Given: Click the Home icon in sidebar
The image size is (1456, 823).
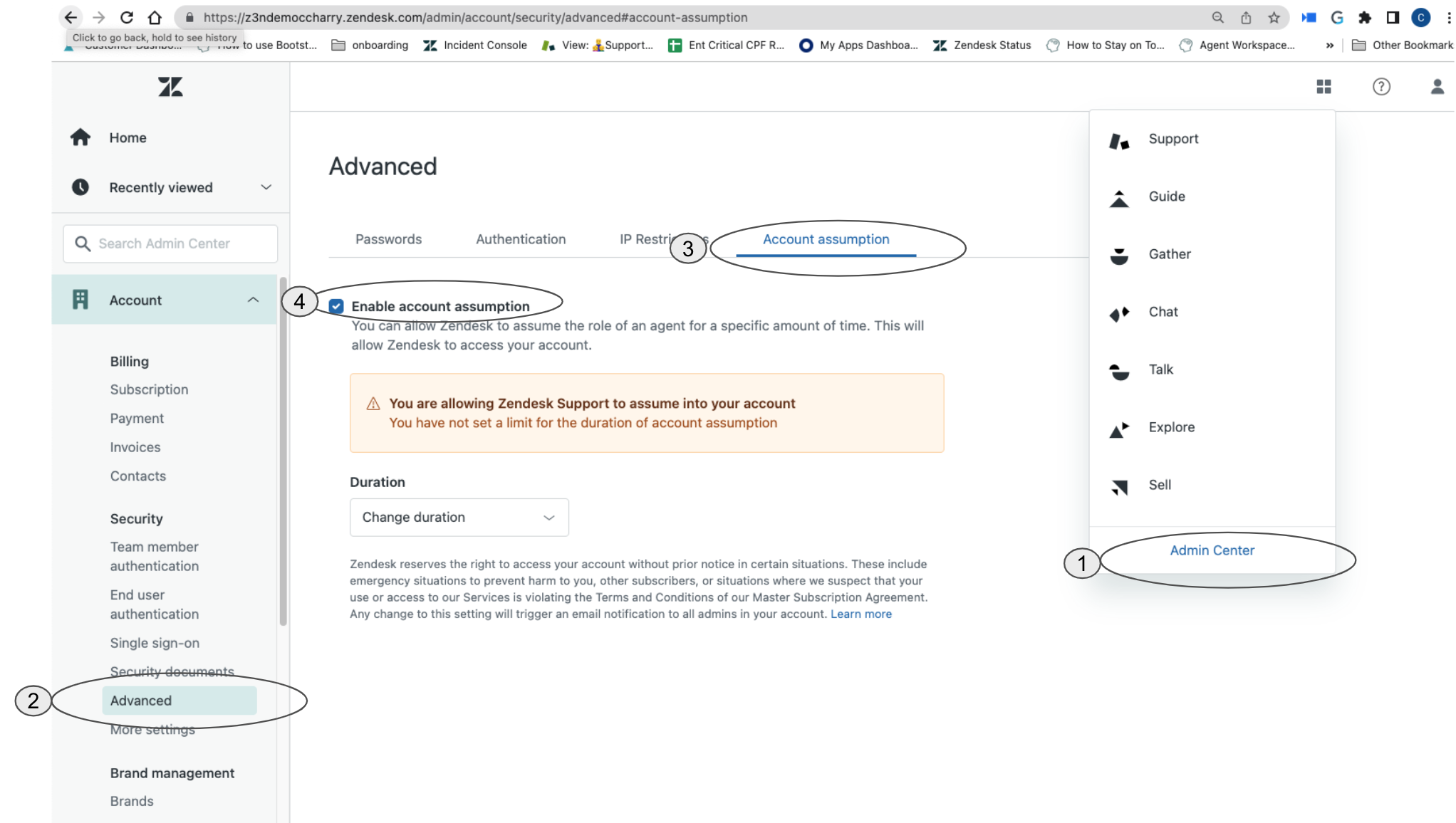Looking at the screenshot, I should 80,137.
